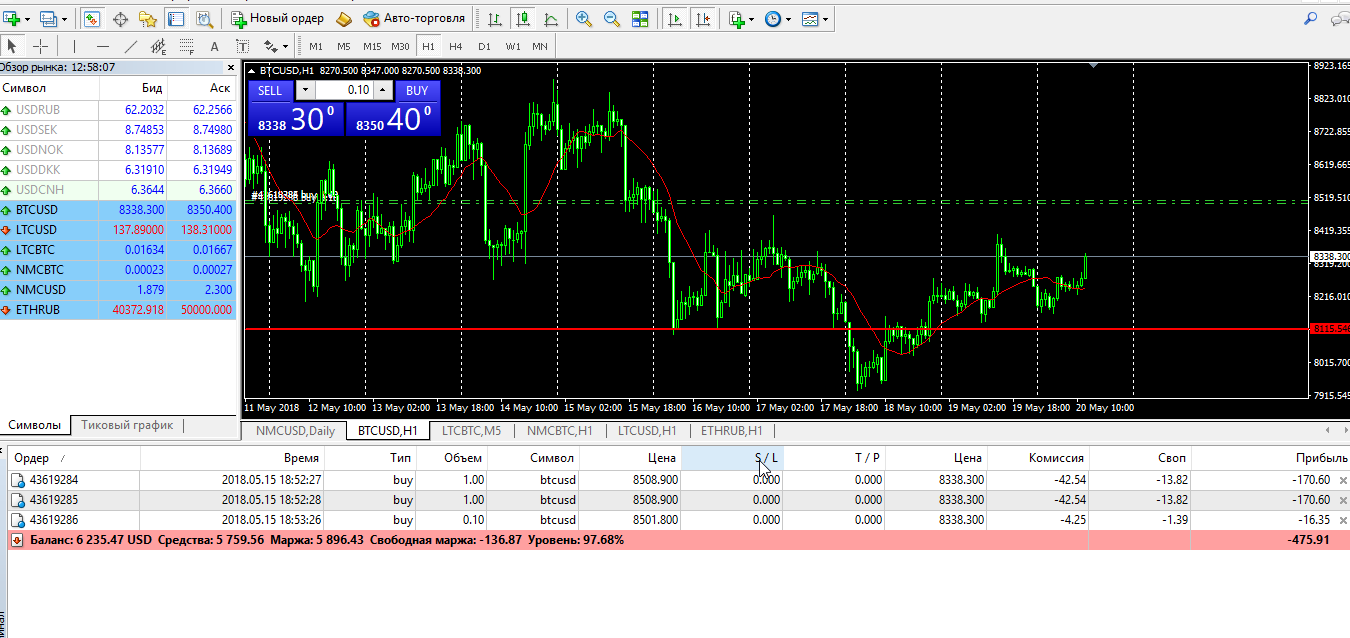The width and height of the screenshot is (1350, 638).
Task: Open the indicators list icon
Action: pos(736,19)
